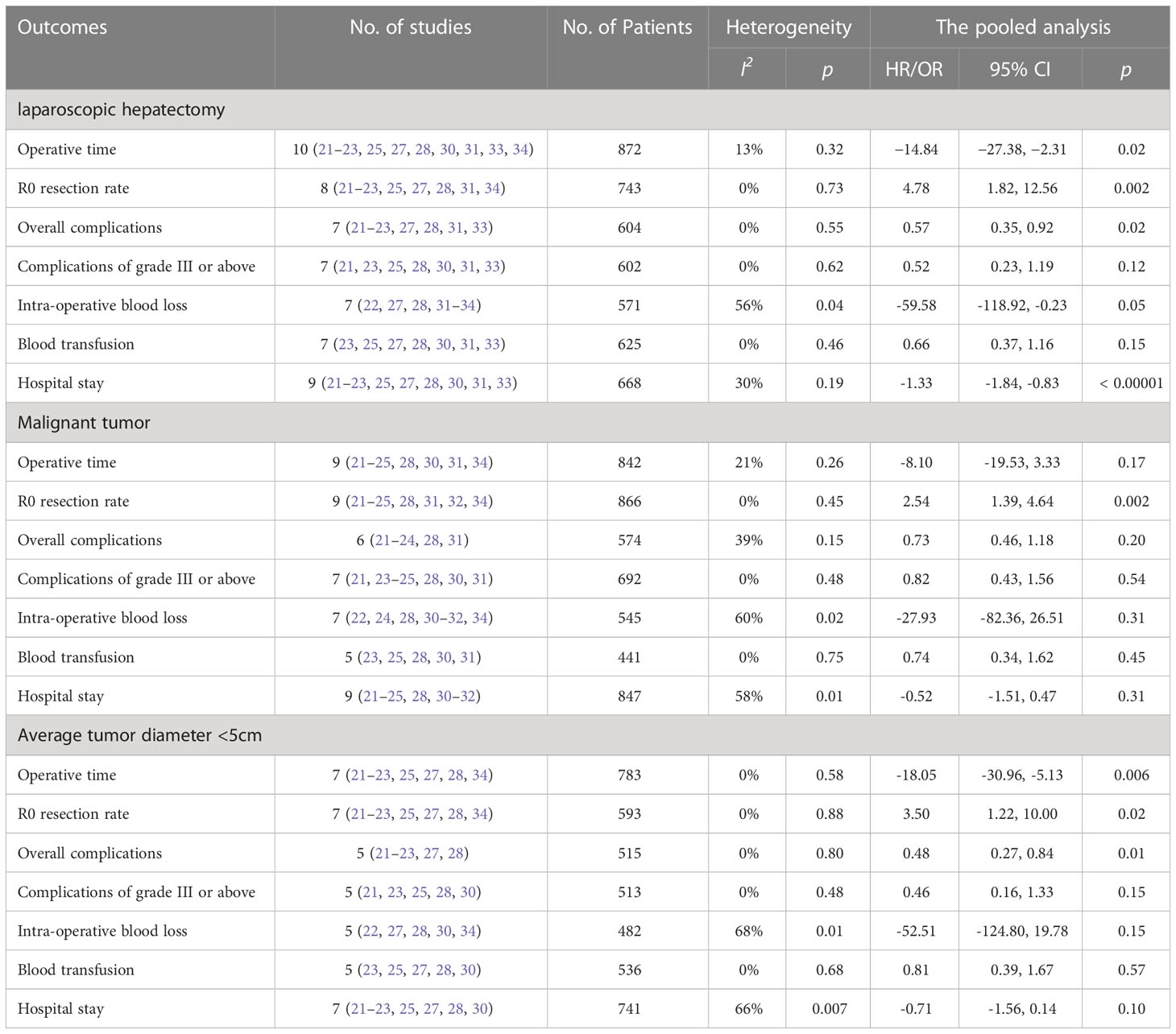Click the interval '1.22, 10.00'

(x=1024, y=814)
